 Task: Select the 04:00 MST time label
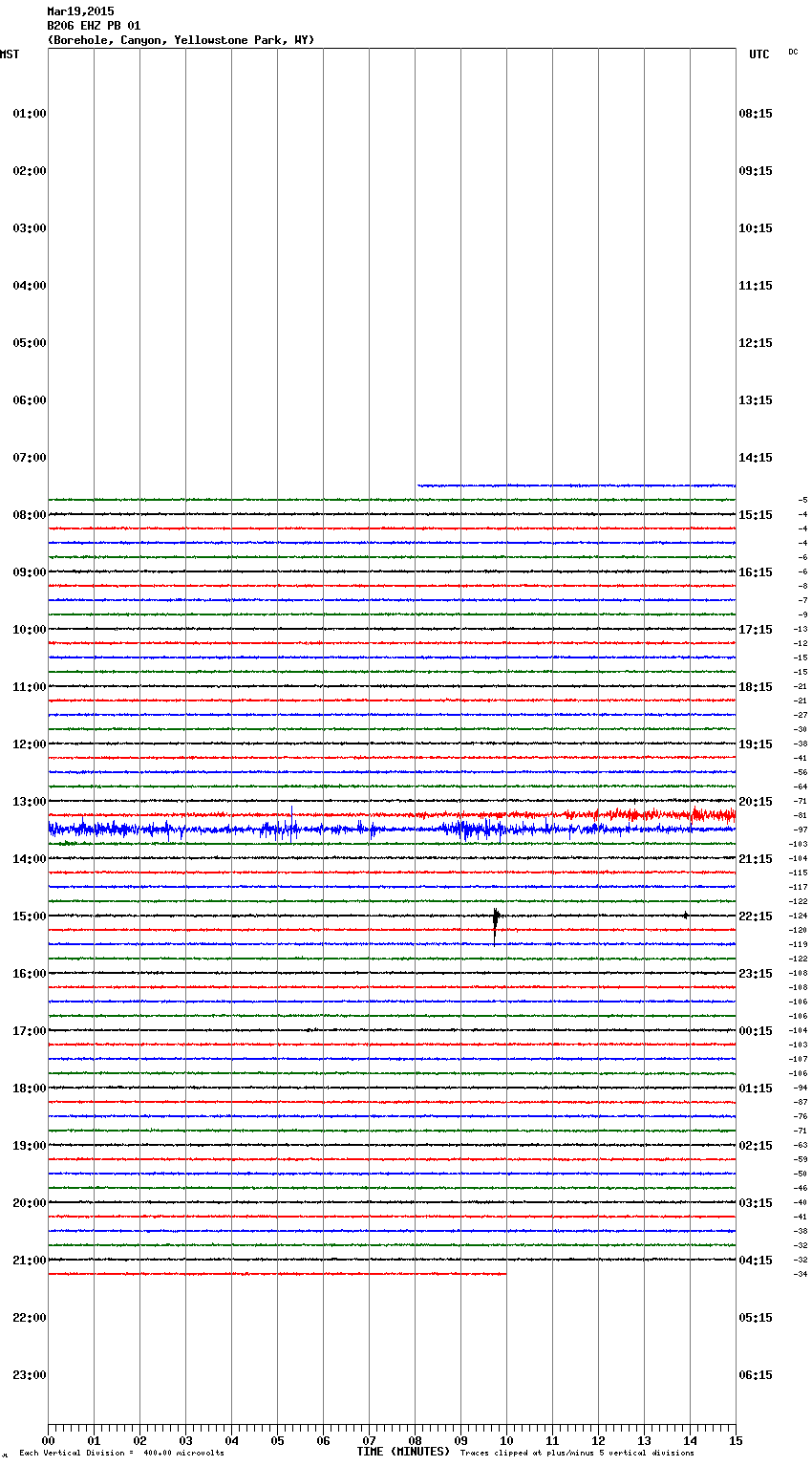point(30,286)
